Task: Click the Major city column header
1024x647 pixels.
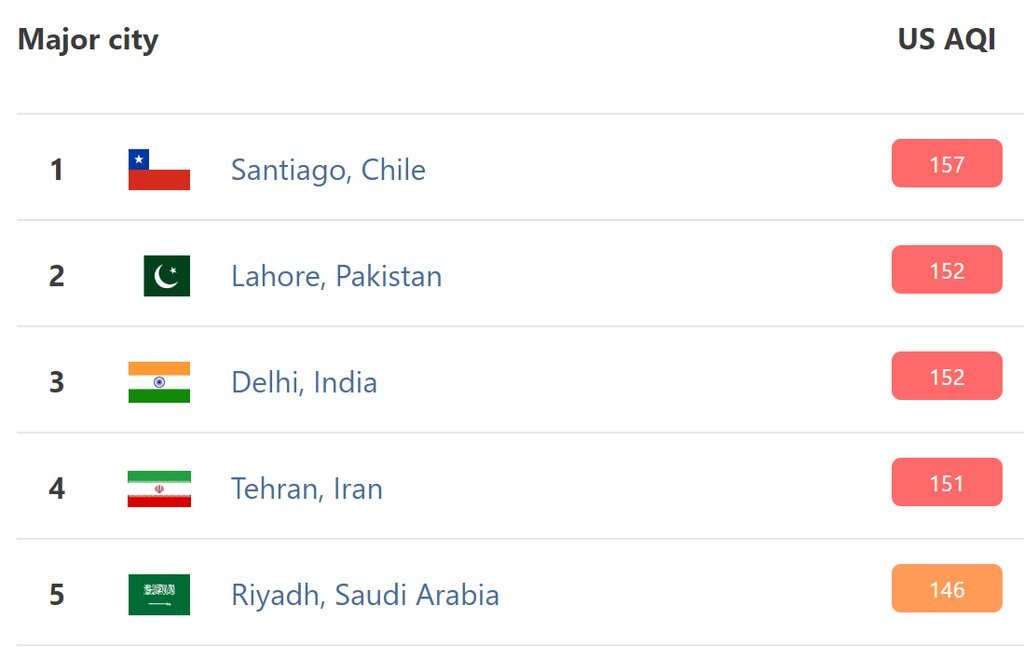Action: point(88,40)
